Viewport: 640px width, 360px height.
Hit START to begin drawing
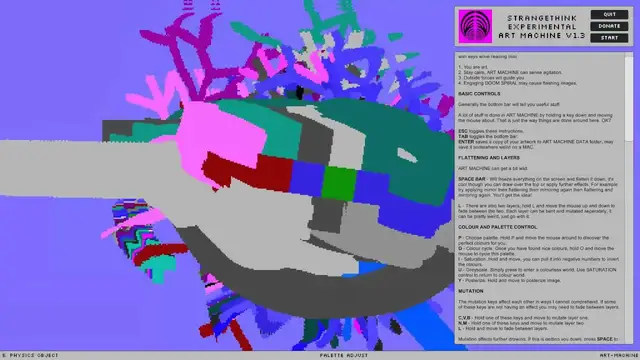click(609, 38)
